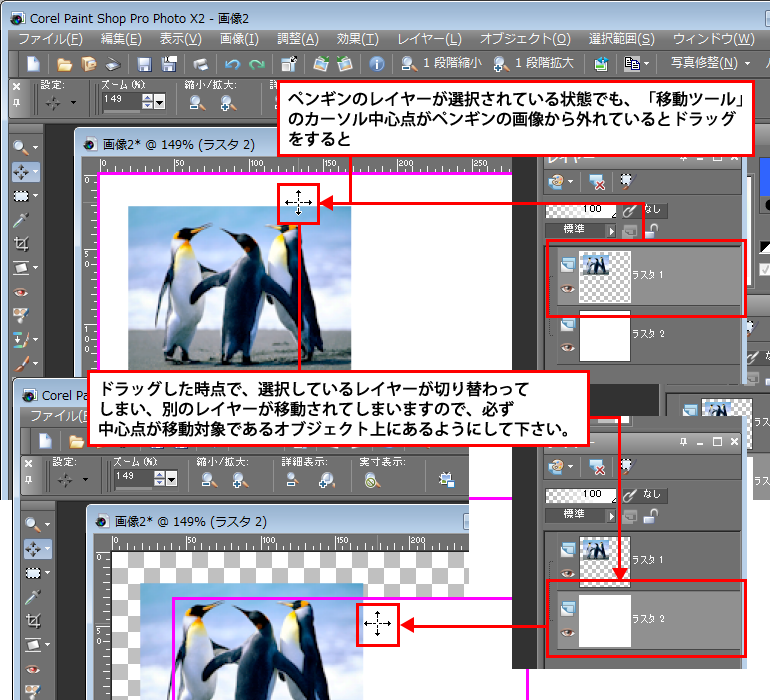Click the 1段階拡大 zoom in button
The width and height of the screenshot is (770, 700).
click(x=533, y=63)
